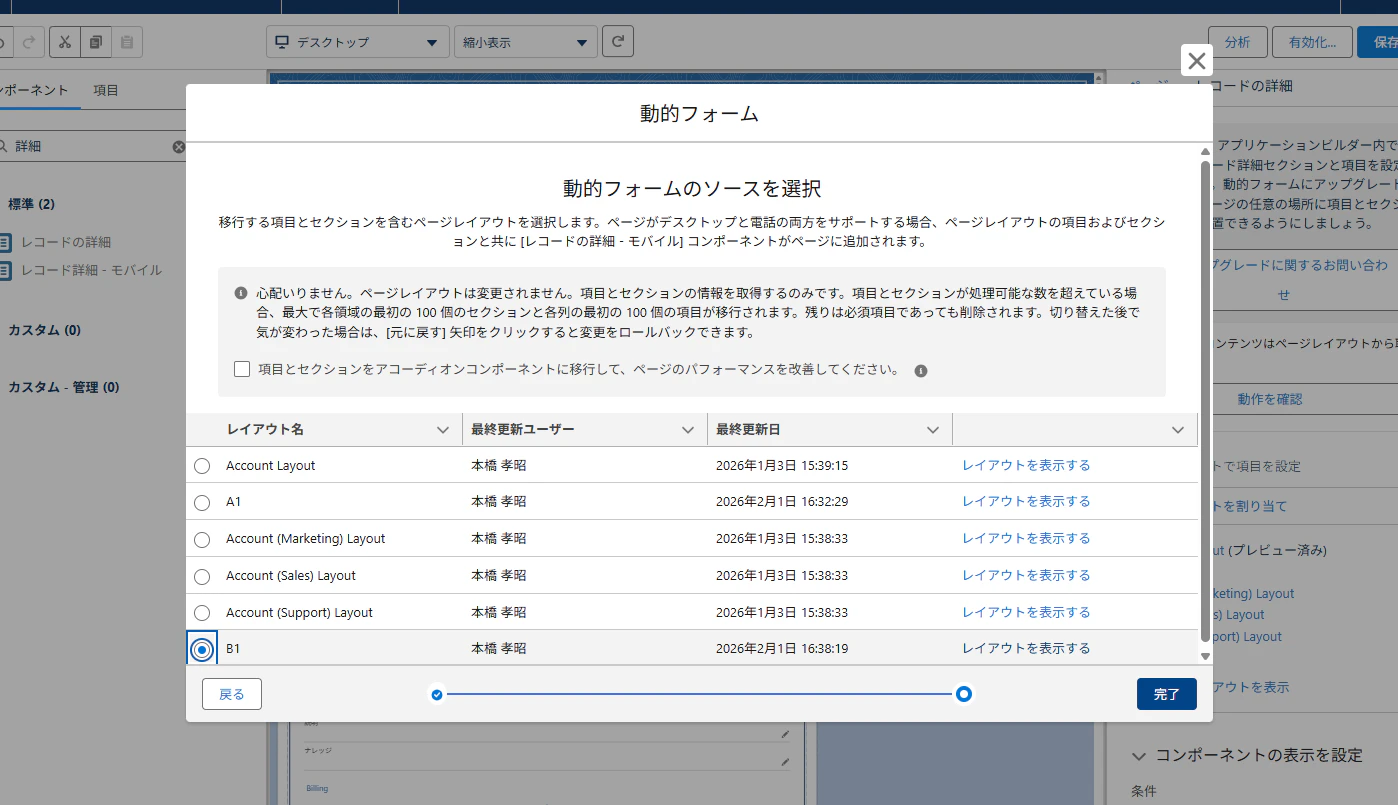1398x805 pixels.
Task: Click the 2026年2月1日 16:38:19 date cell
Action: (x=782, y=649)
